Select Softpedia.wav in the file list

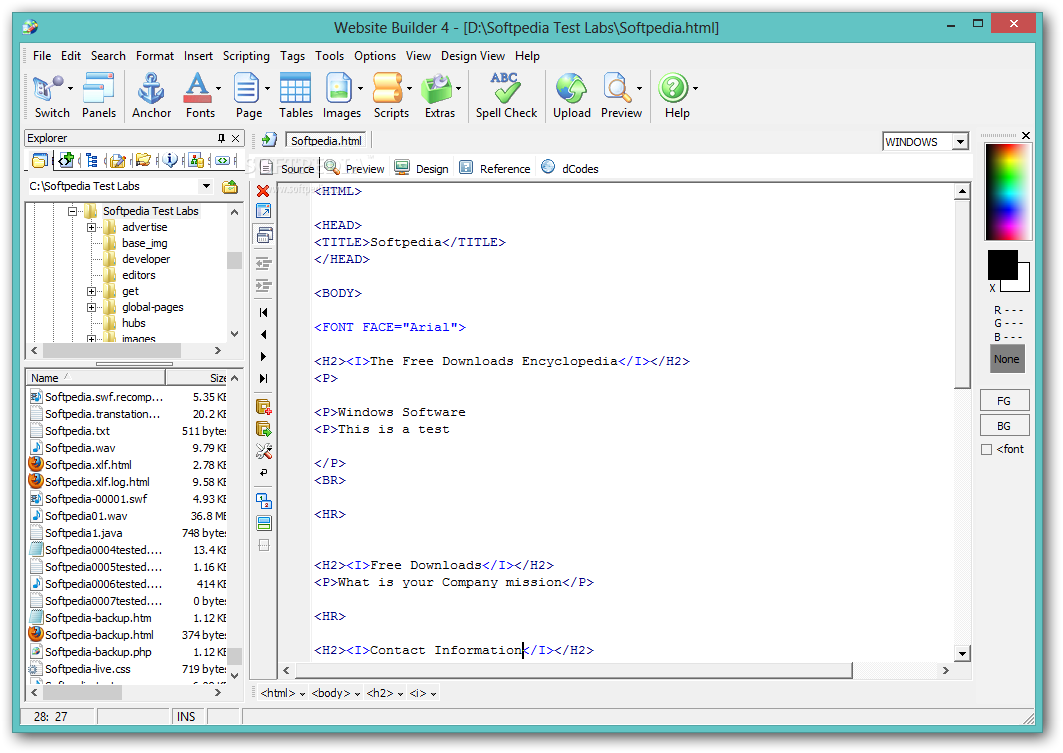(80, 448)
